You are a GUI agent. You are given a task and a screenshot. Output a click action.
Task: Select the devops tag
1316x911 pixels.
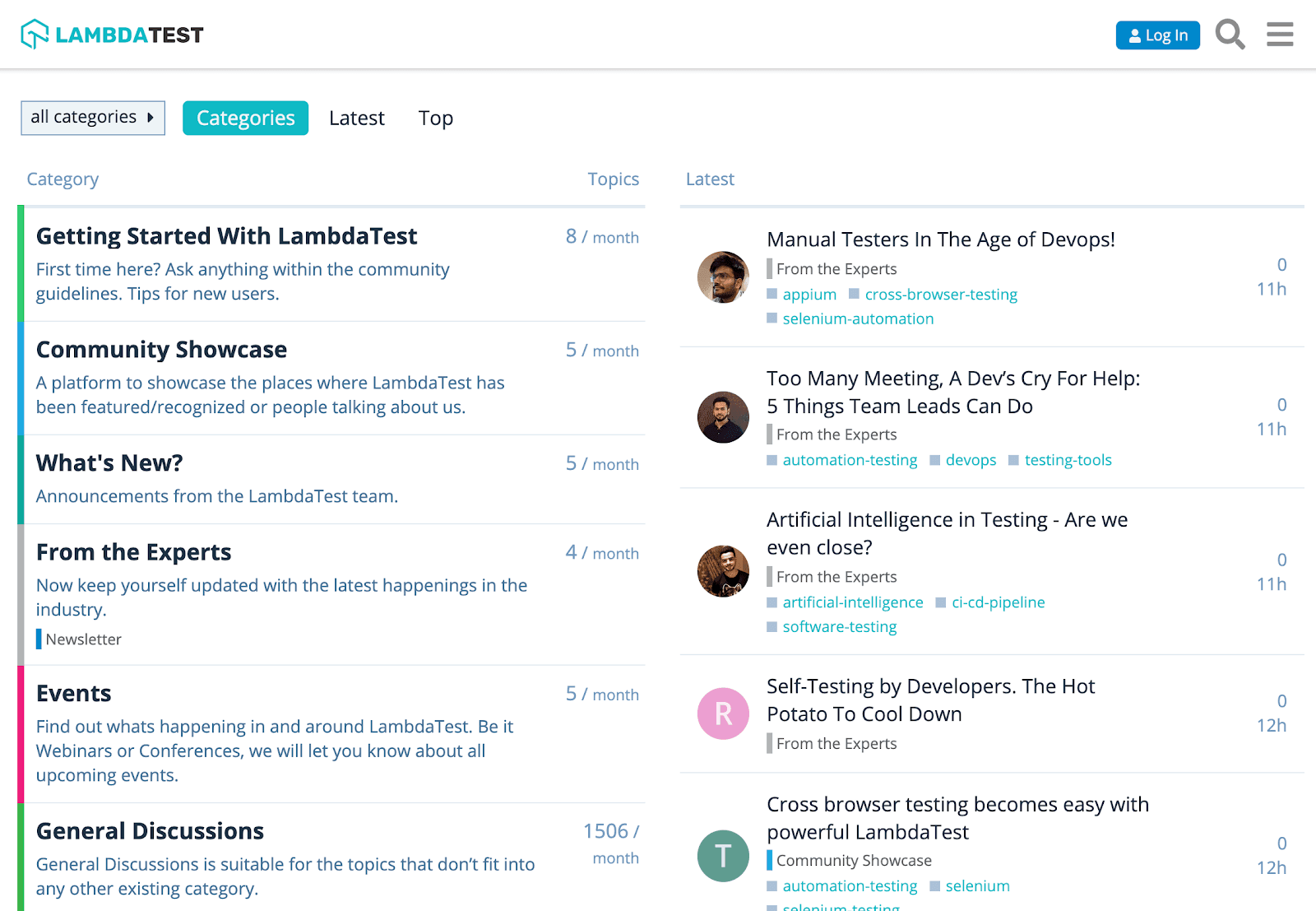[x=971, y=460]
